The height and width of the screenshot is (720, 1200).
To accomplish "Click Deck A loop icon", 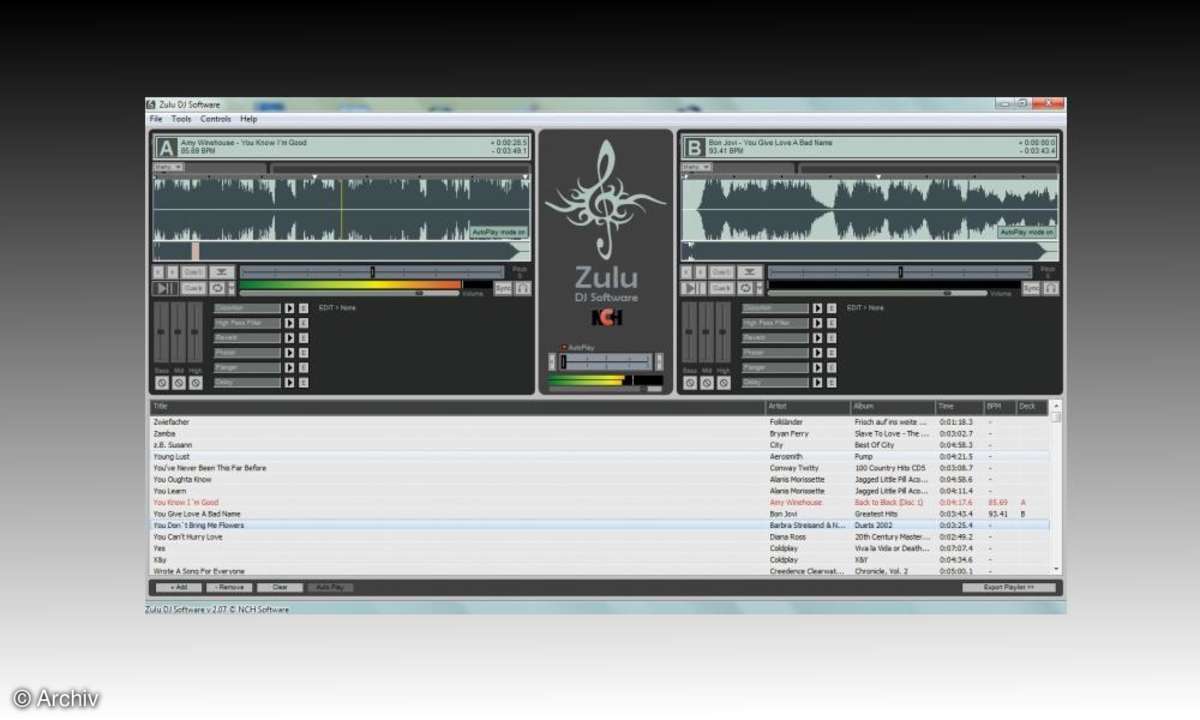I will point(217,288).
